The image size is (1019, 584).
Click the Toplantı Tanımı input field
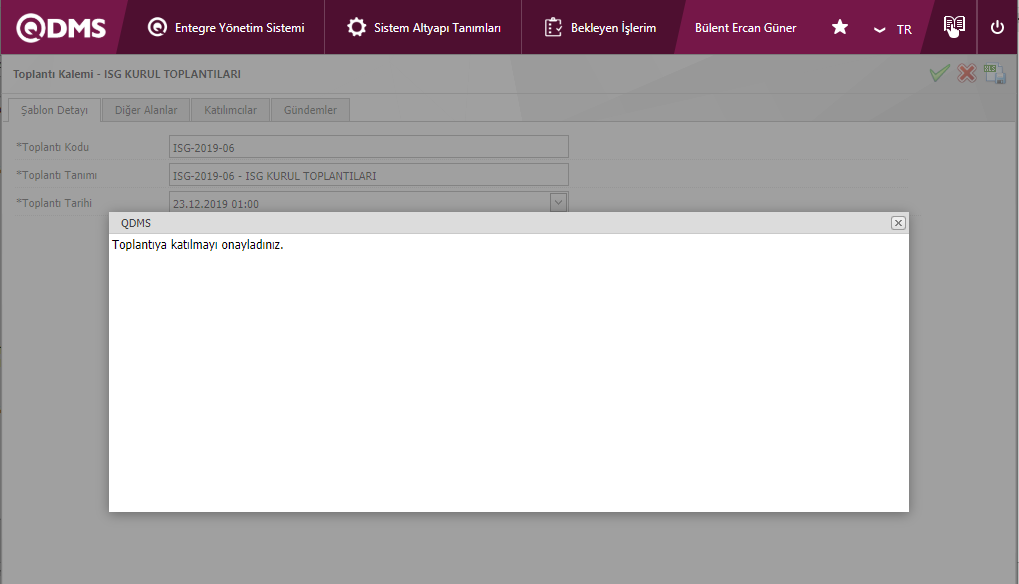(x=368, y=175)
